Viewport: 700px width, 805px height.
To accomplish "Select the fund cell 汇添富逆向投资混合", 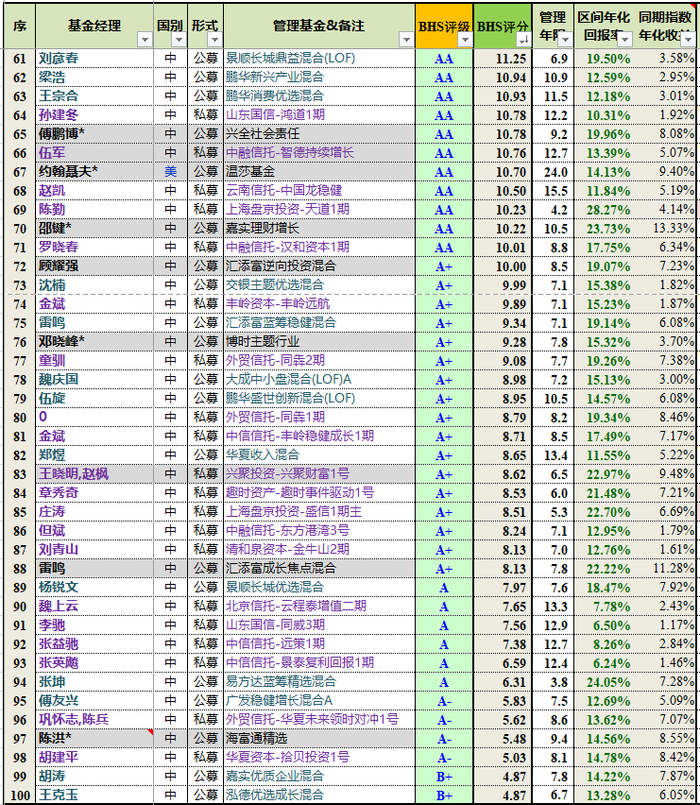I will point(319,266).
